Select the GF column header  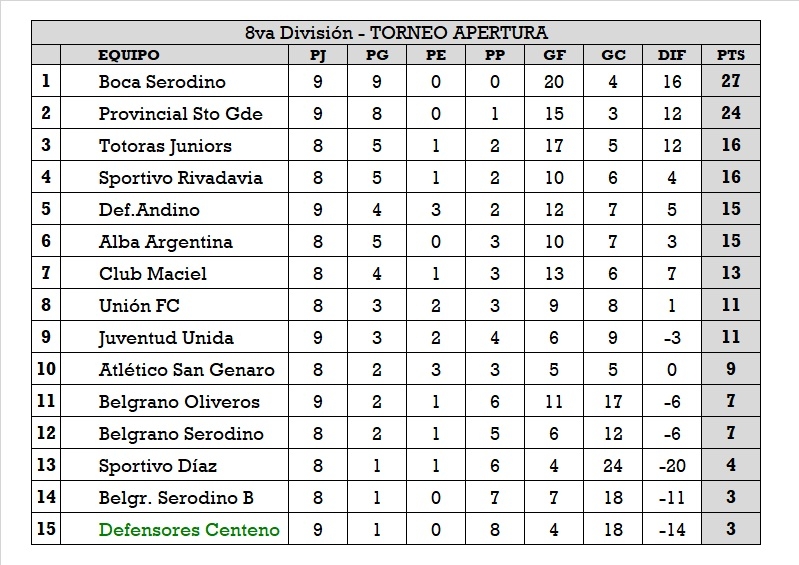(x=554, y=55)
